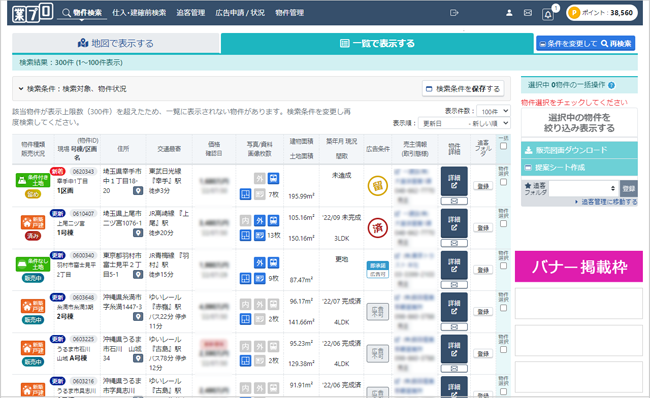Click mail icon under 0610407 detail button
The height and width of the screenshot is (398, 650).
tap(454, 243)
